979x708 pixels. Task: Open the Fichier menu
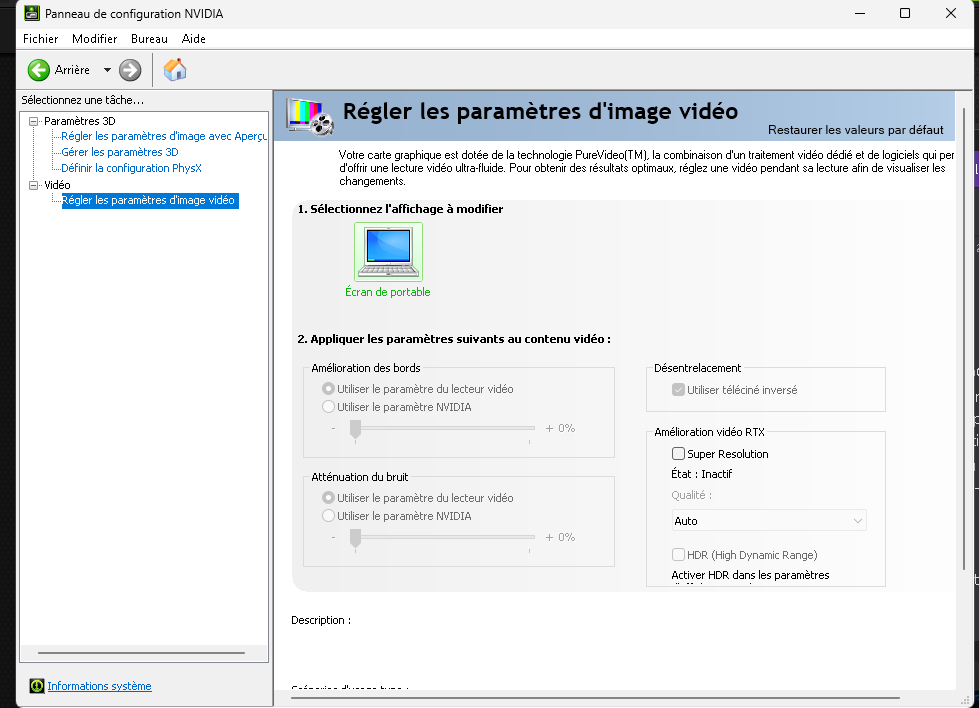40,39
